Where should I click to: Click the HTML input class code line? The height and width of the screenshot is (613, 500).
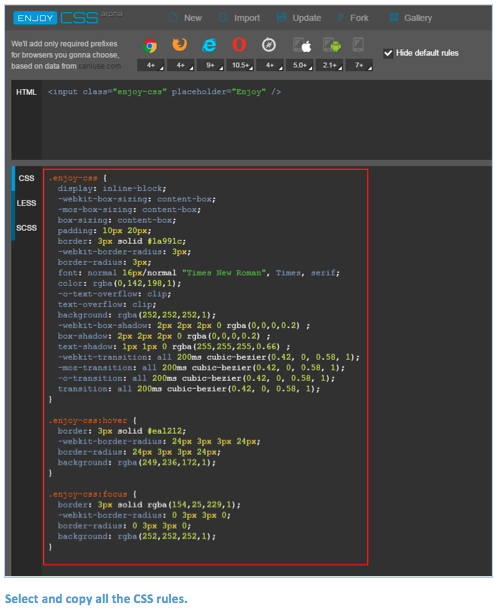click(164, 92)
